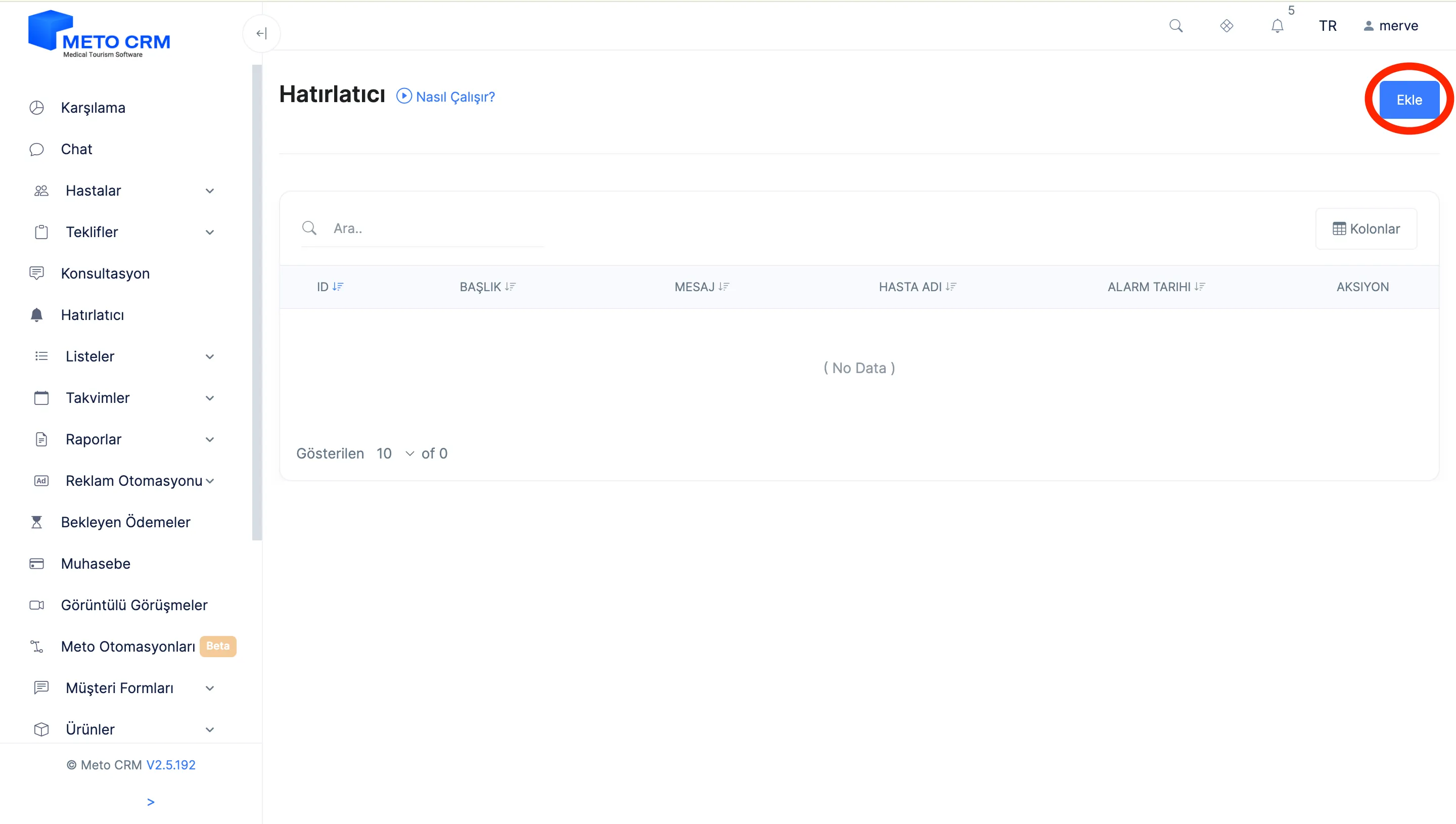Click the play icon beside Nasıl Çalışır?
The height and width of the screenshot is (824, 1456).
tap(403, 96)
